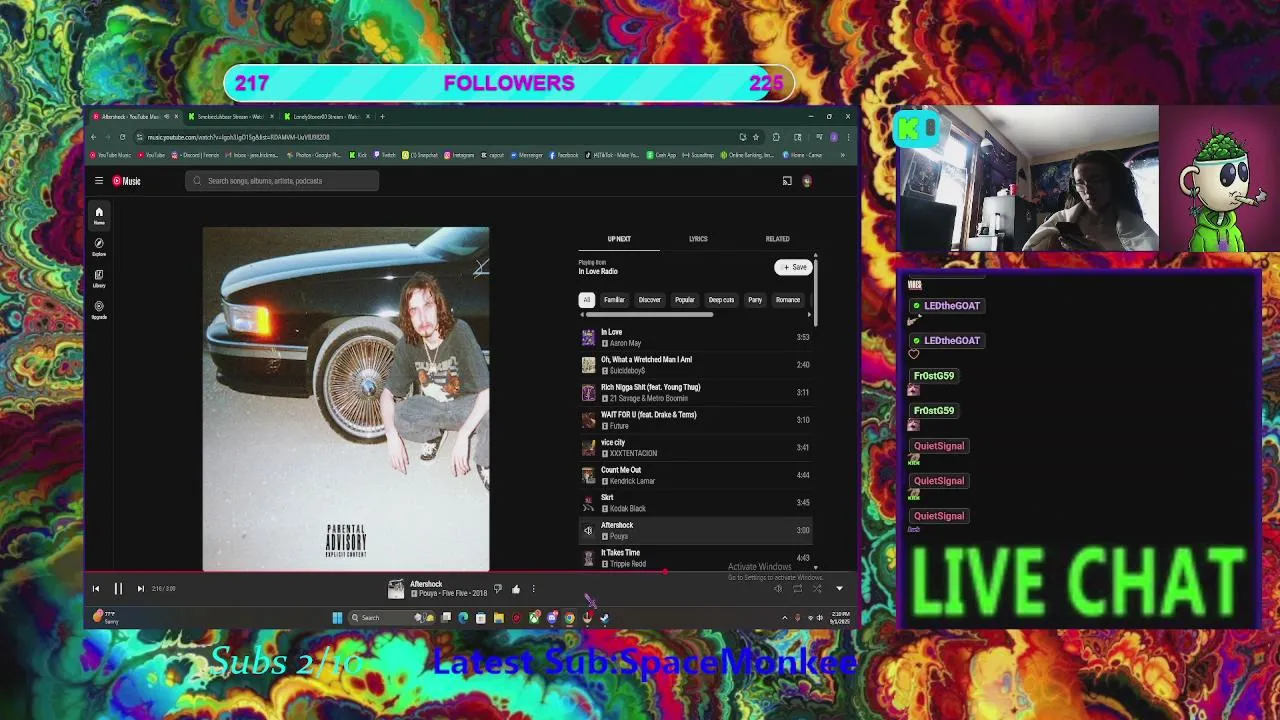Image resolution: width=1280 pixels, height=720 pixels.
Task: Open Library in the sidebar
Action: (99, 278)
